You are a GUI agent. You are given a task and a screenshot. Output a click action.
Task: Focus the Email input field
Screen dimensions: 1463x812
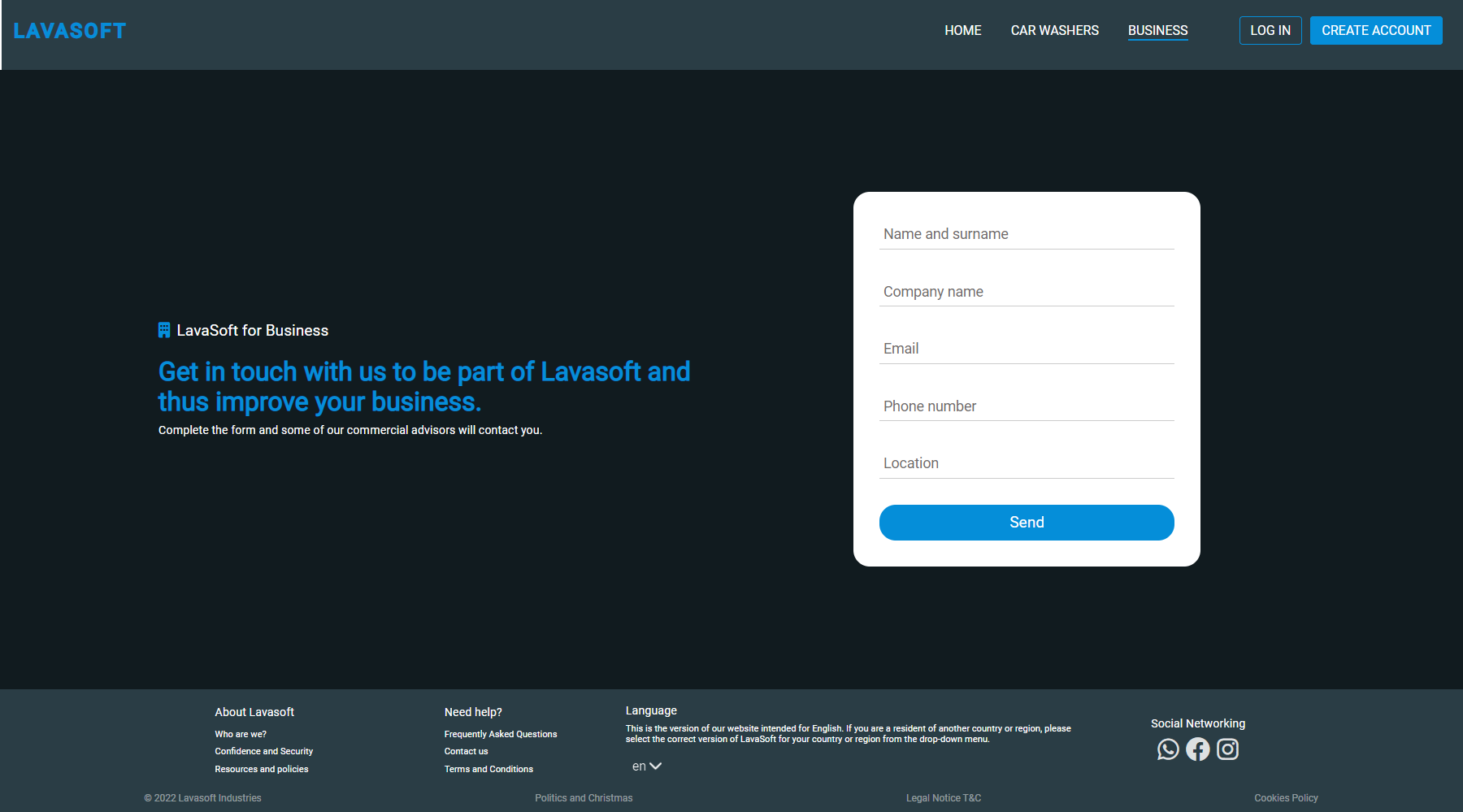1026,348
